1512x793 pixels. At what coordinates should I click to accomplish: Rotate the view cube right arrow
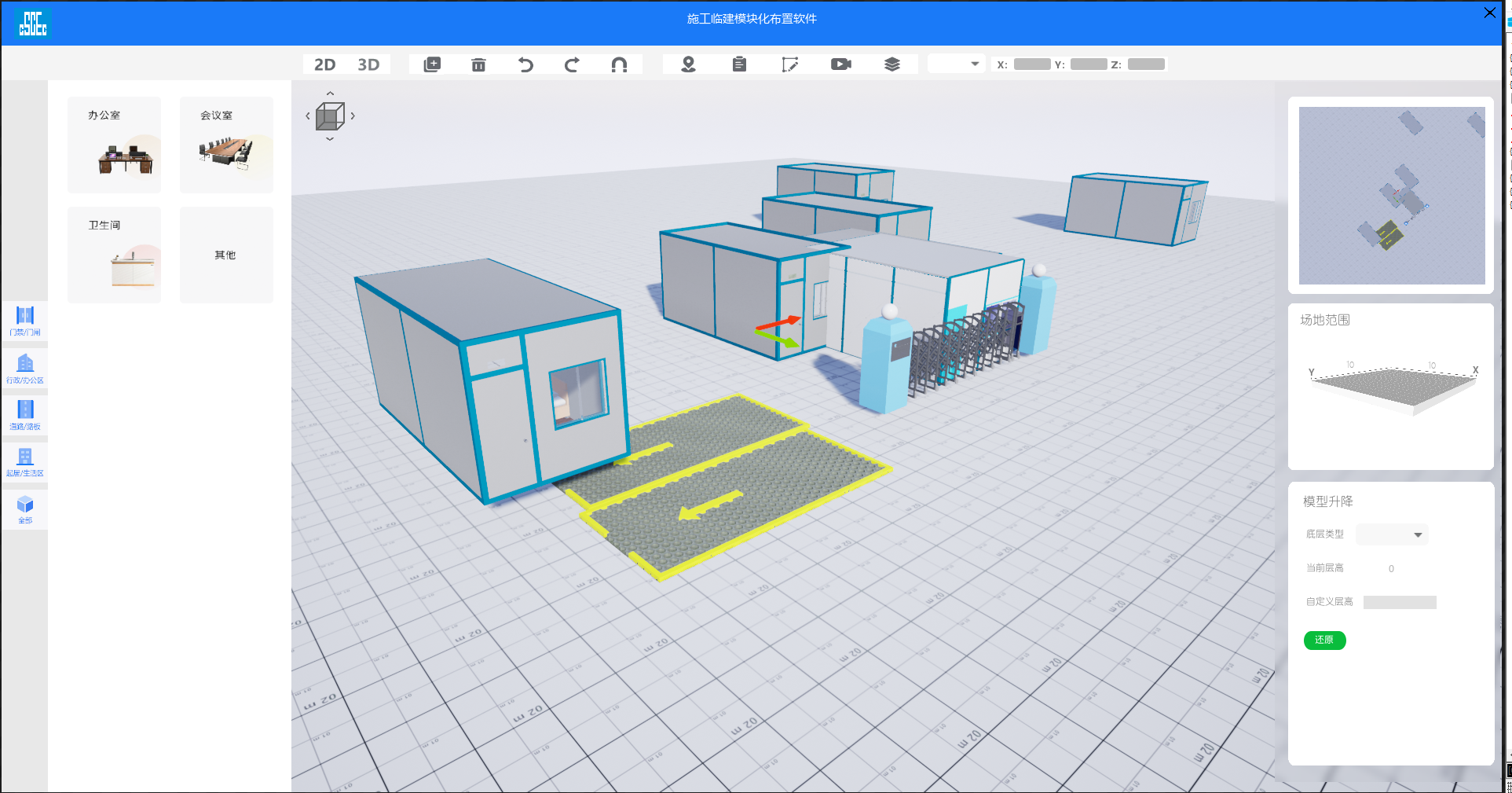coord(353,116)
